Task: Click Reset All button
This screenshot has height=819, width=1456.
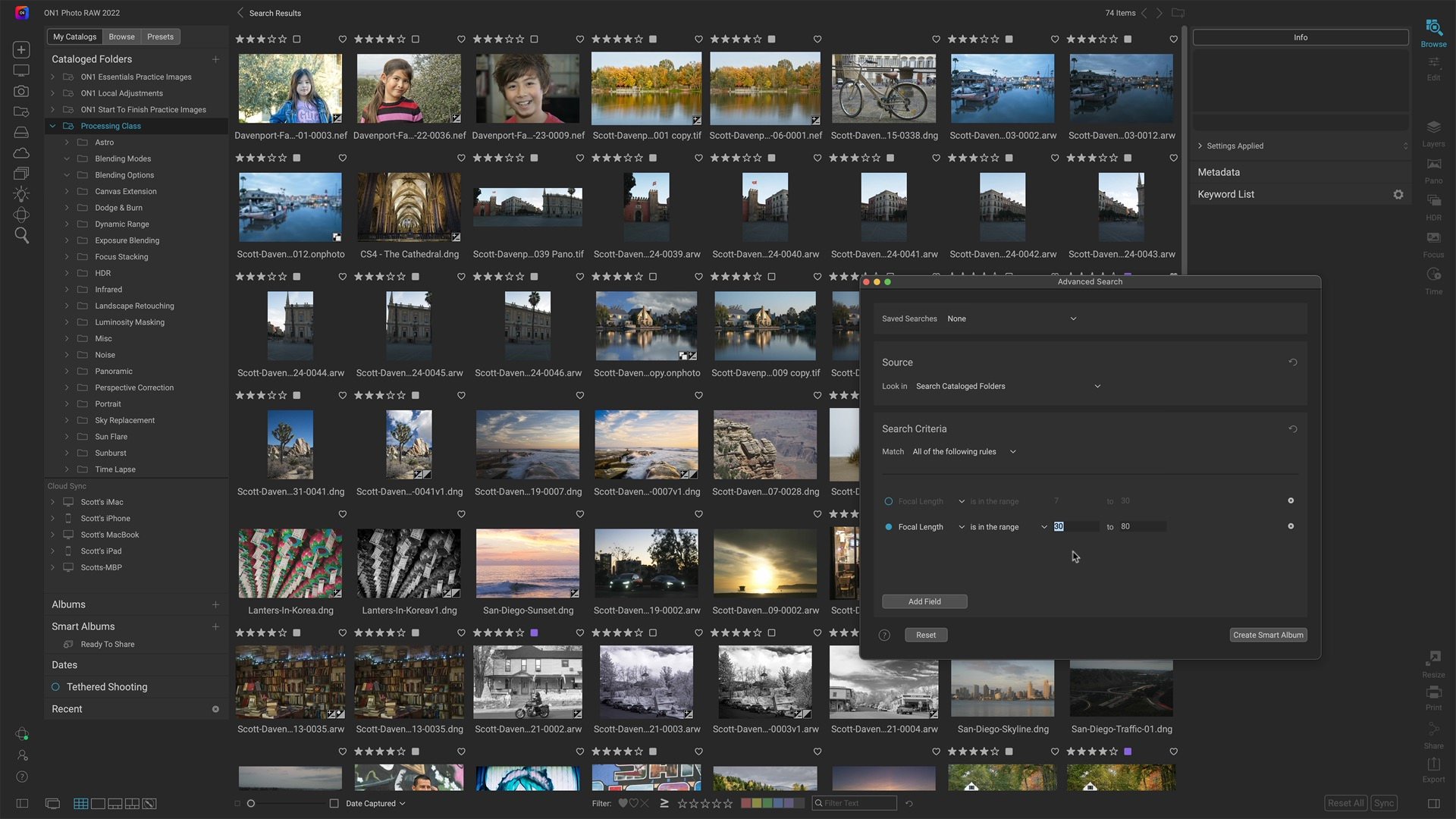Action: coord(1345,803)
